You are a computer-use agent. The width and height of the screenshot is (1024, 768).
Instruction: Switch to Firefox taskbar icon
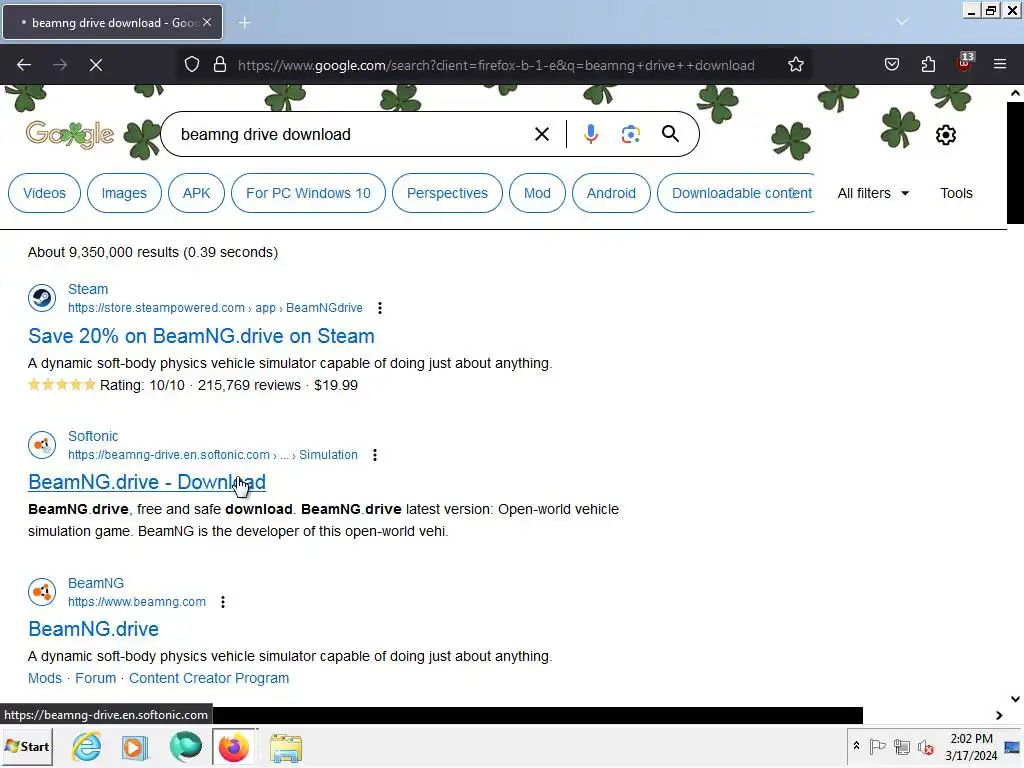(234, 746)
